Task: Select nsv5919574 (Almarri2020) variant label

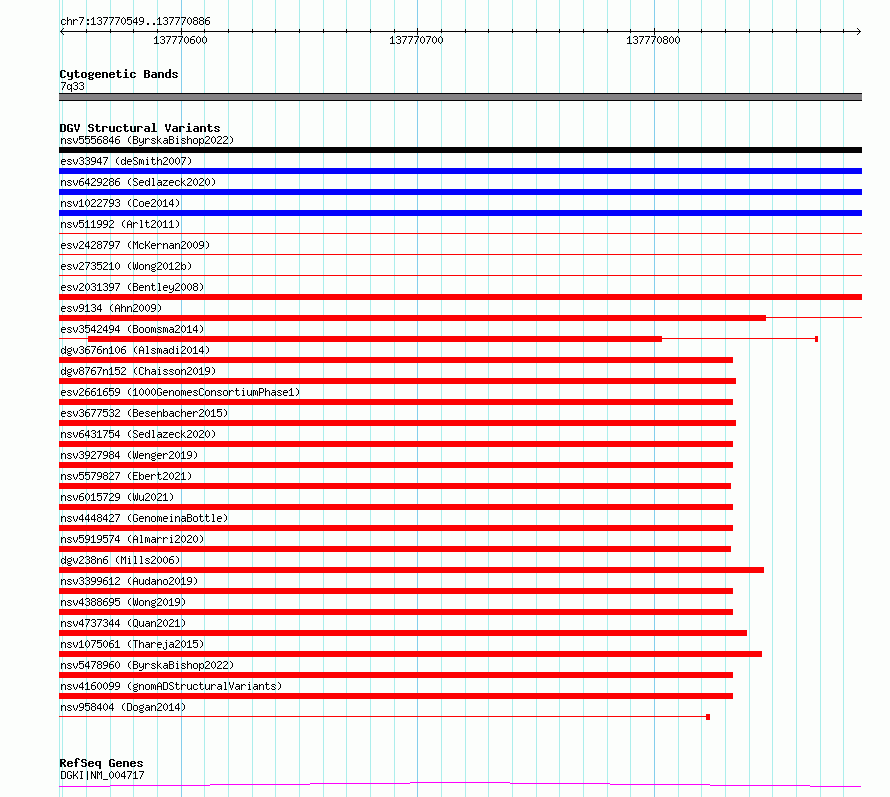Action: click(132, 539)
